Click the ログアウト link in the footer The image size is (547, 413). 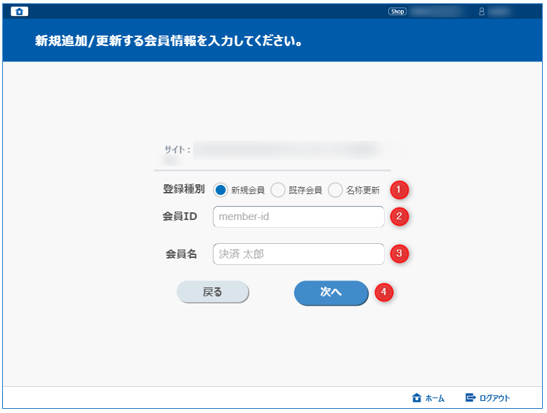[x=488, y=398]
